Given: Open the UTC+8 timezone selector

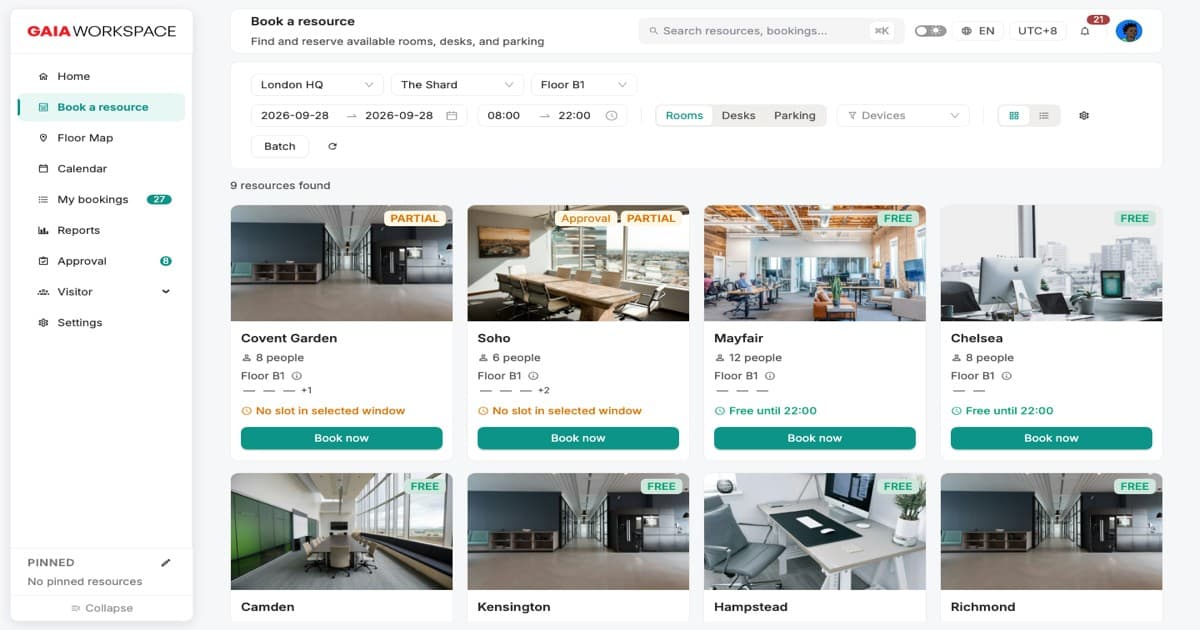Looking at the screenshot, I should tap(1037, 31).
